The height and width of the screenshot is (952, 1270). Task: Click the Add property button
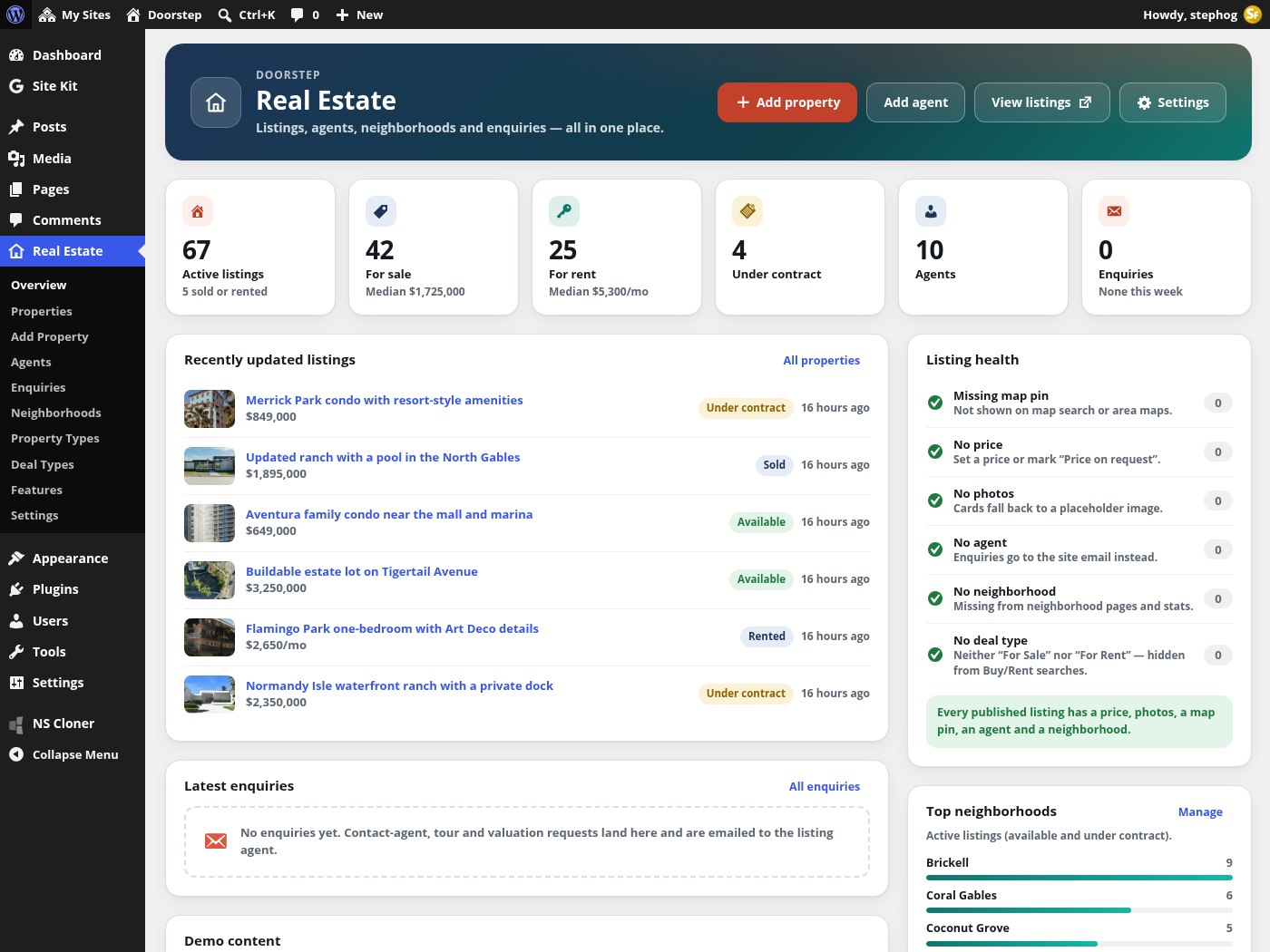click(787, 102)
